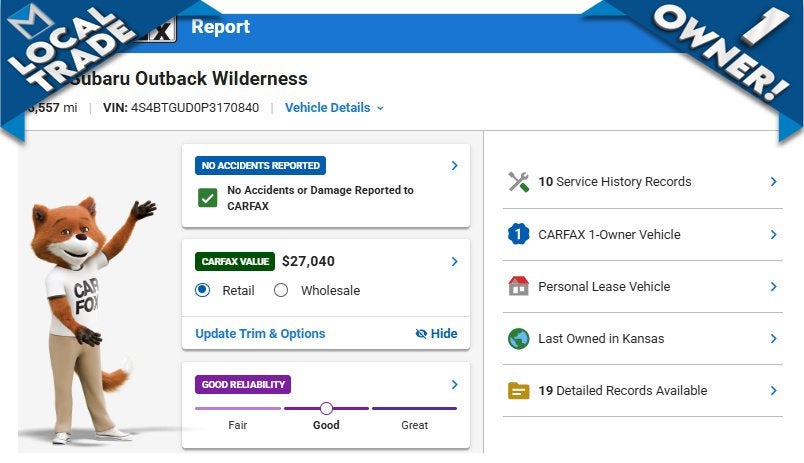Open the CARFAX Value chevron

454,261
